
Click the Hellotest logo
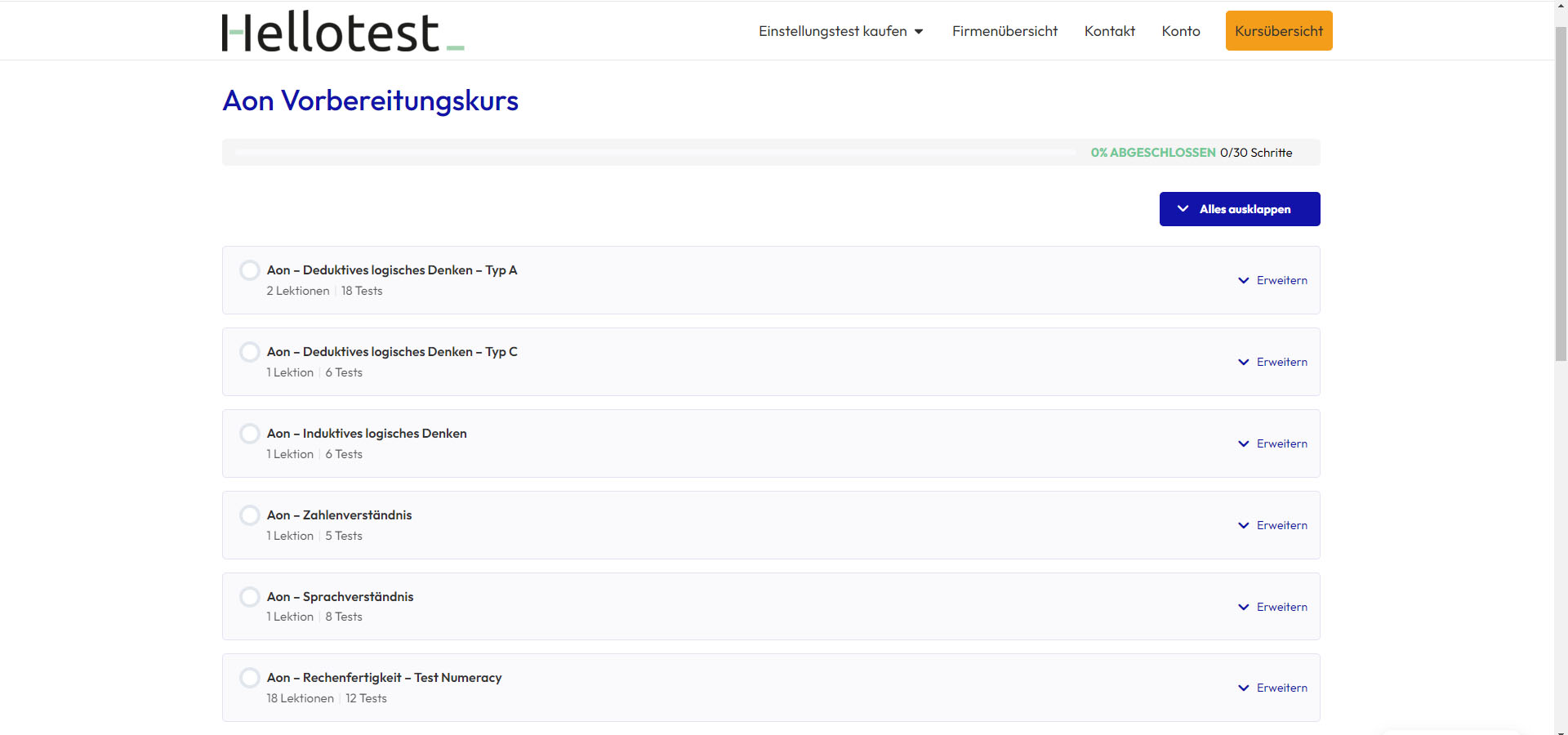tap(343, 31)
